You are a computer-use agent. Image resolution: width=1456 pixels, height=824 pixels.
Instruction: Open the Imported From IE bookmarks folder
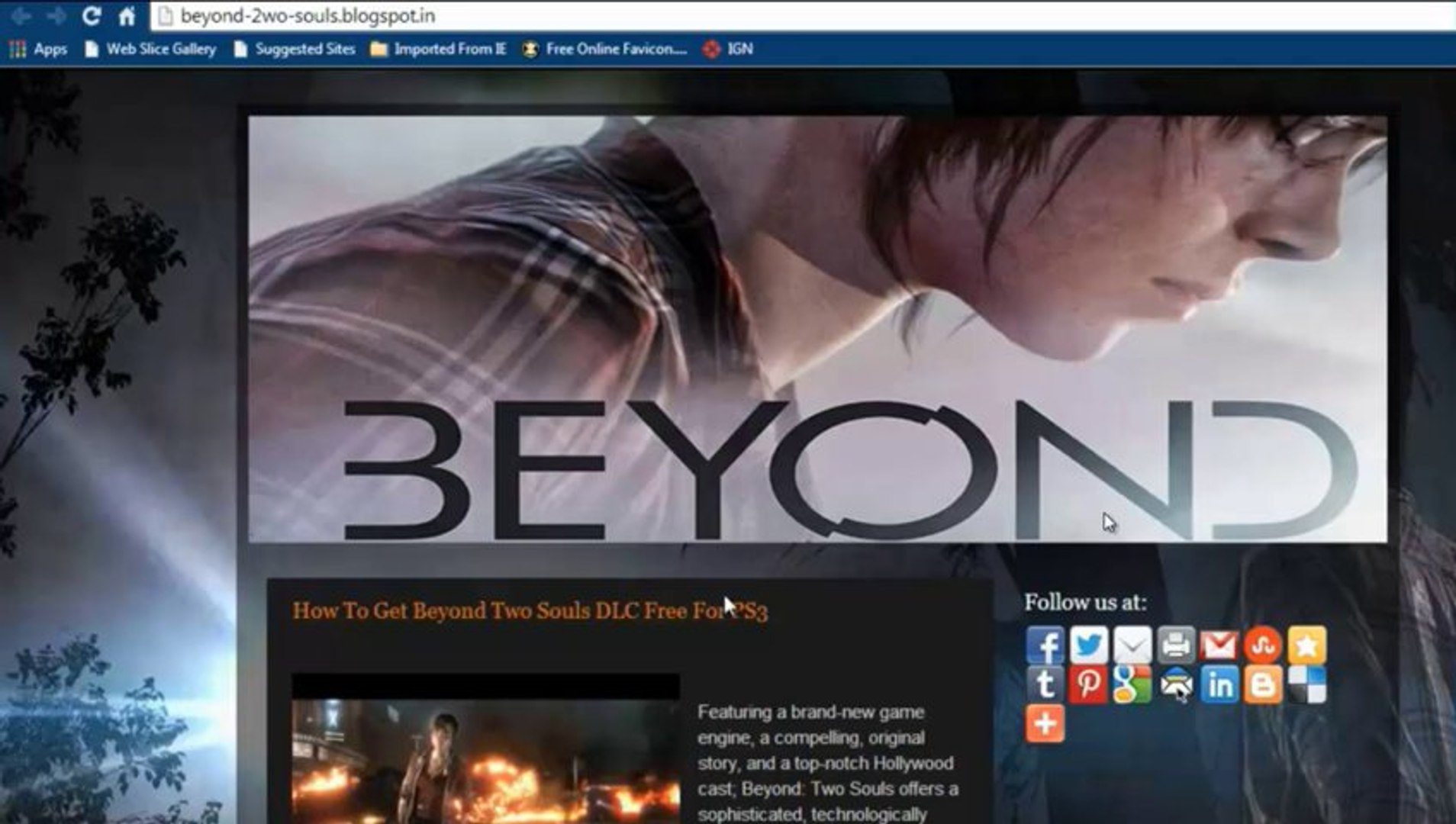(439, 50)
